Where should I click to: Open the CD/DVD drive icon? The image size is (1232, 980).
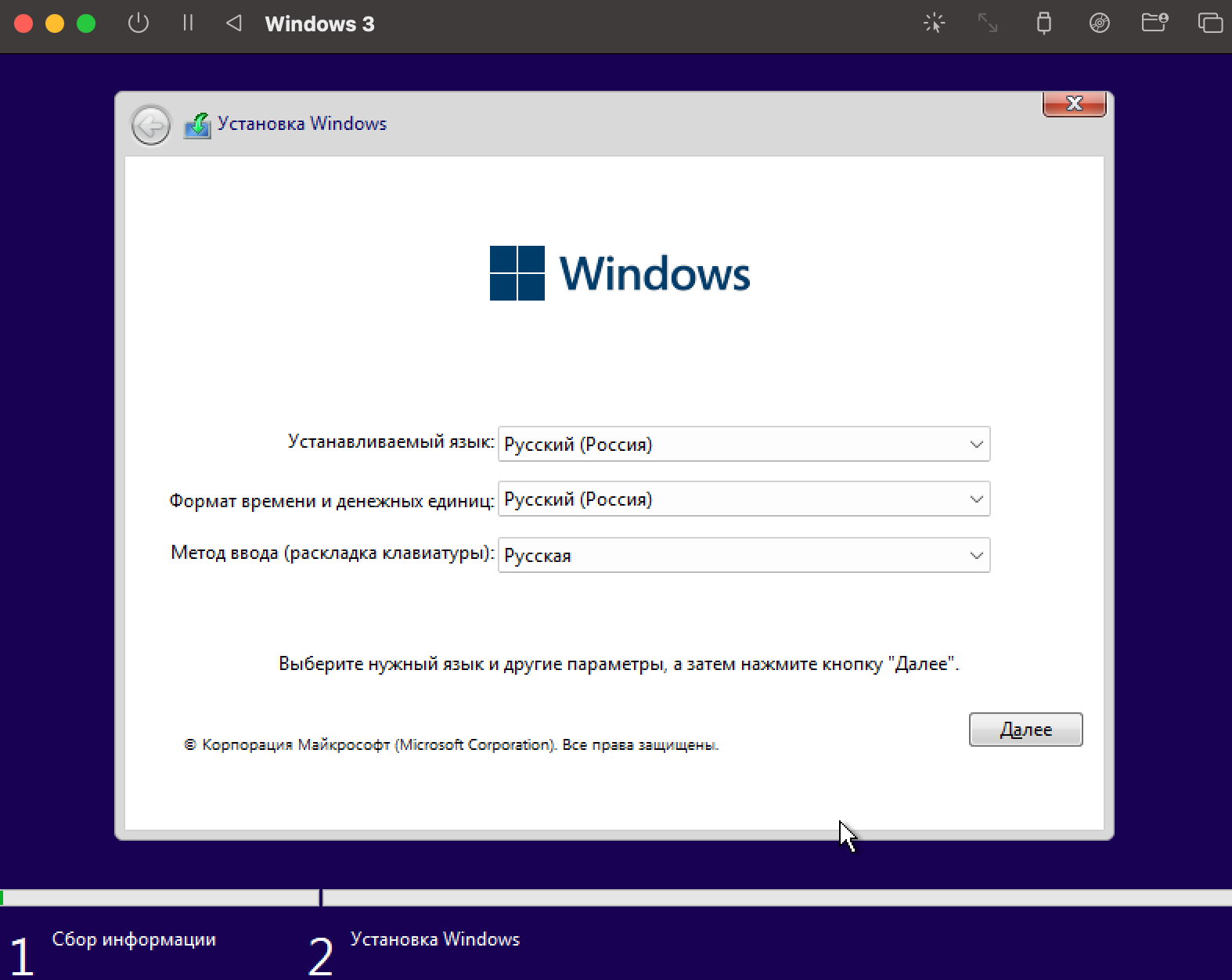1100,23
